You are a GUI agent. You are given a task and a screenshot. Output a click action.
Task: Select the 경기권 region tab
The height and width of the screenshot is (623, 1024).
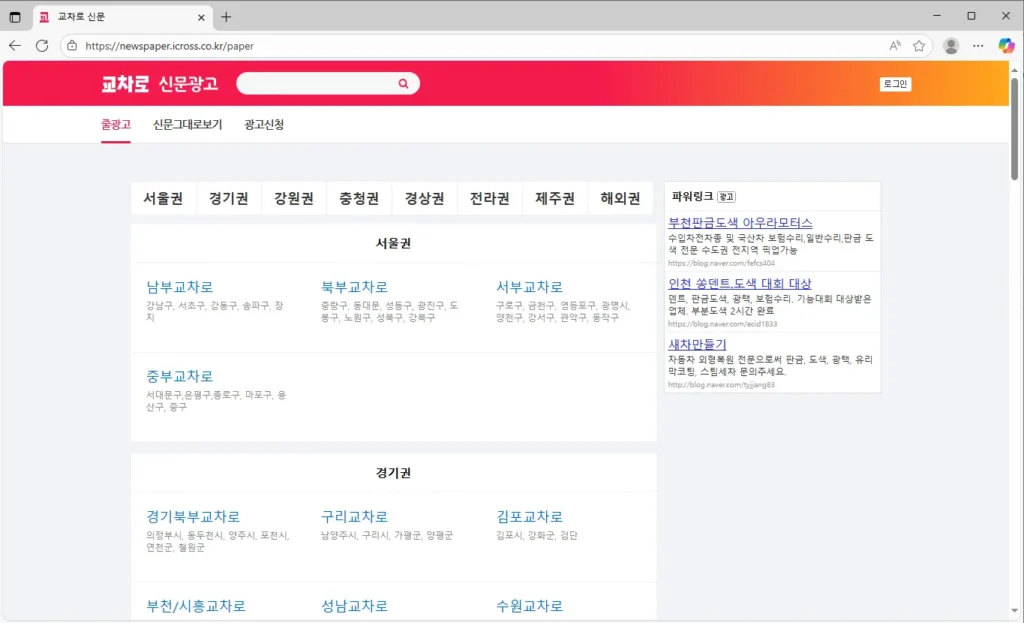click(x=228, y=198)
